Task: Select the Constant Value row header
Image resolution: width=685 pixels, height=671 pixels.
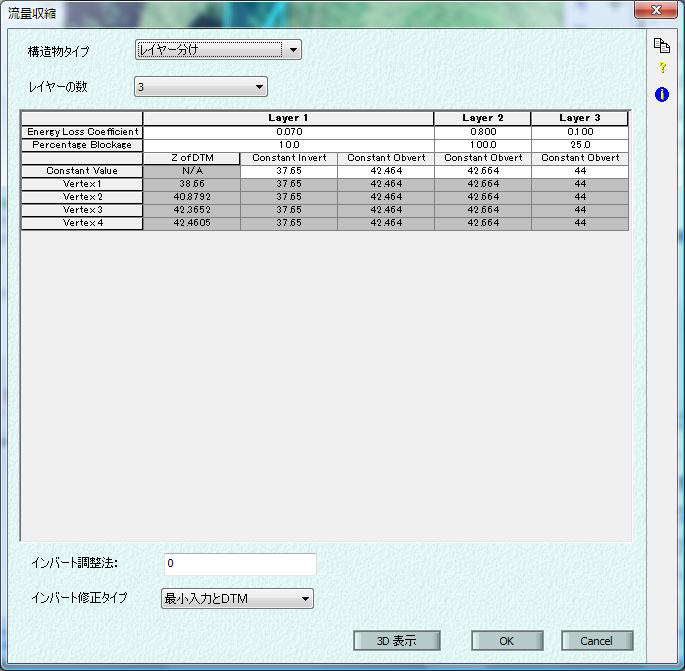Action: tap(82, 171)
